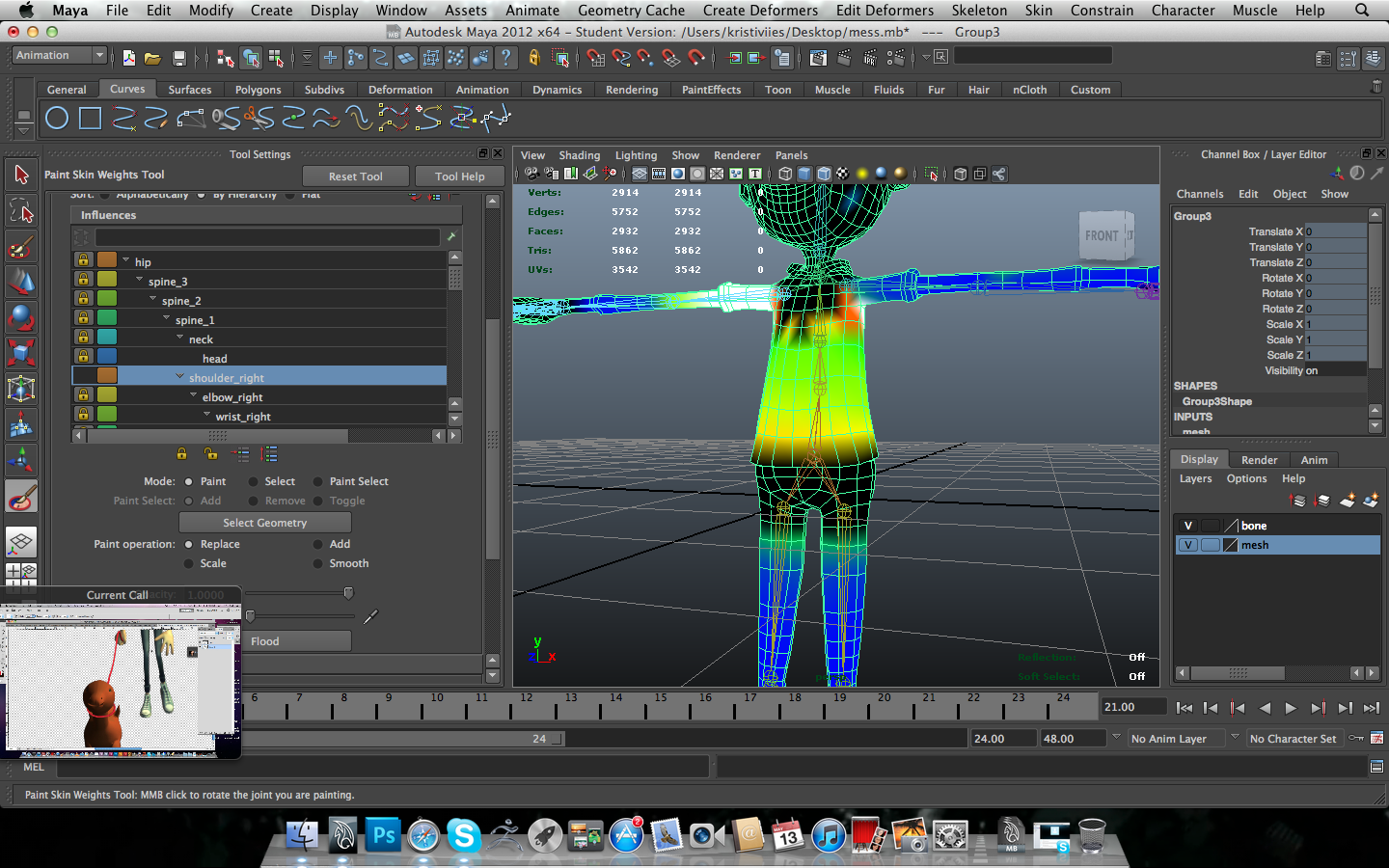Click the Reset Tool button
This screenshot has height=868, width=1389.
click(x=355, y=176)
